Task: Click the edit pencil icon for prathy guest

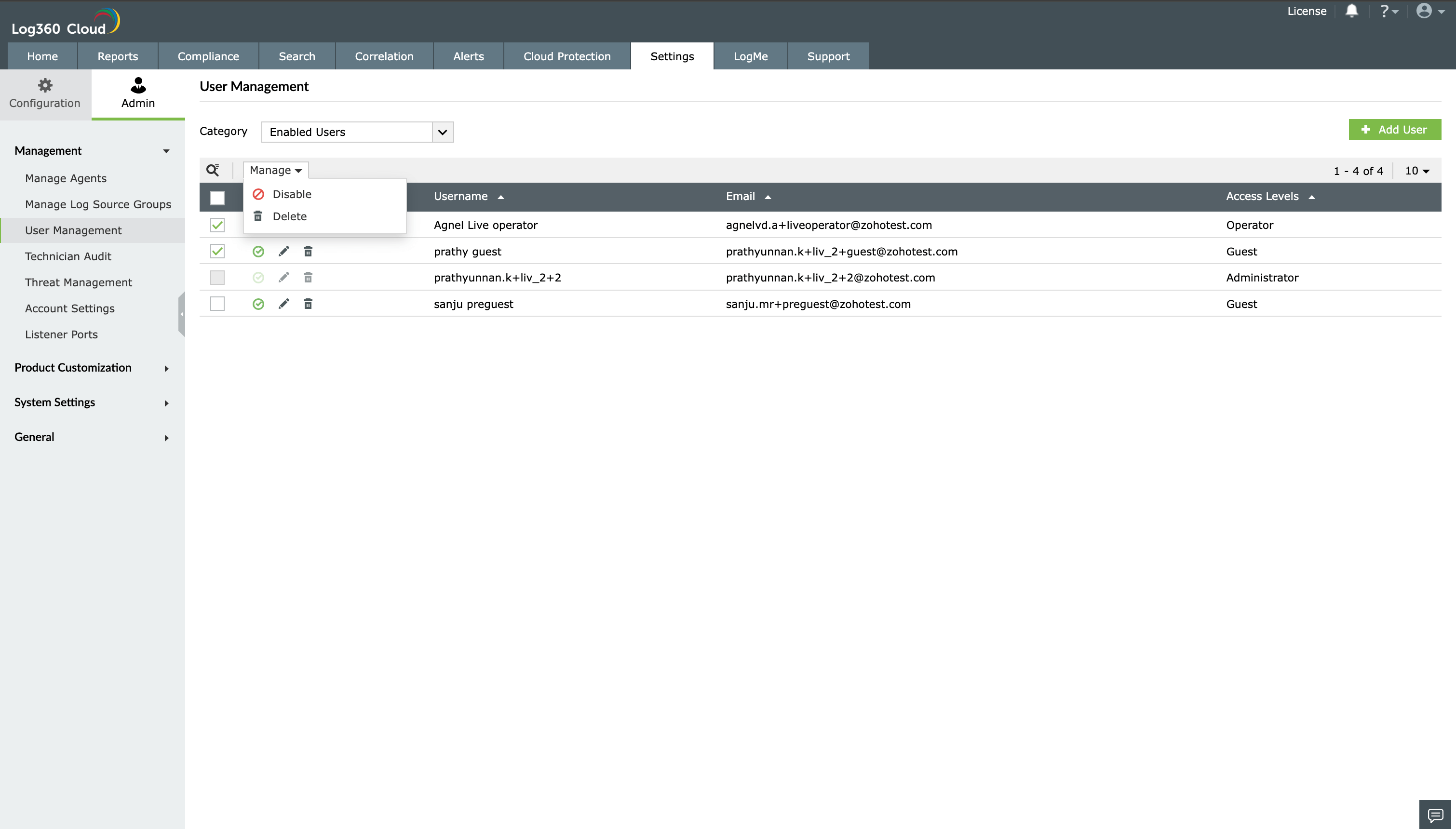Action: 283,251
